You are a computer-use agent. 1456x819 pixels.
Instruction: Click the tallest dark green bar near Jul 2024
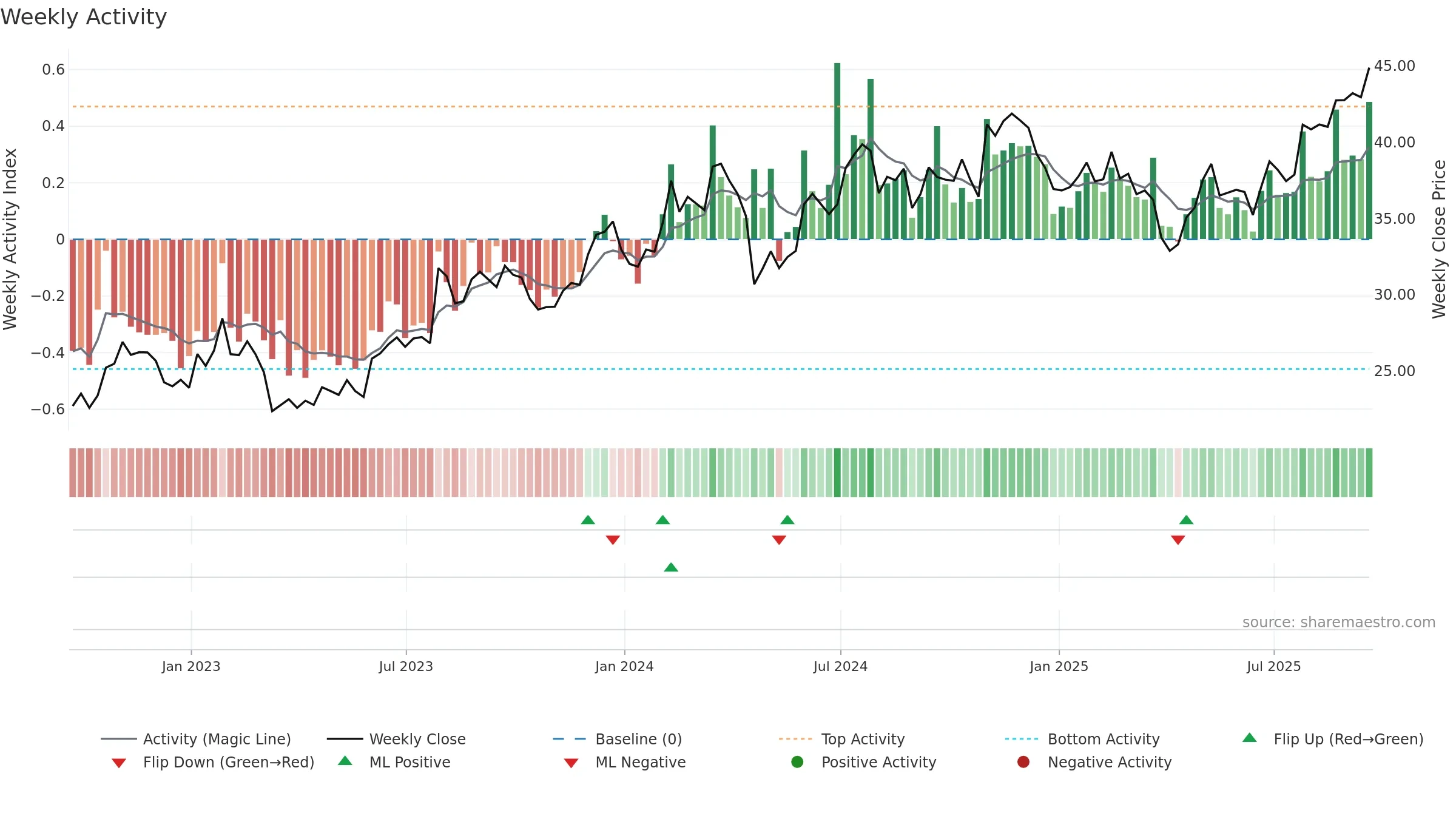click(837, 151)
